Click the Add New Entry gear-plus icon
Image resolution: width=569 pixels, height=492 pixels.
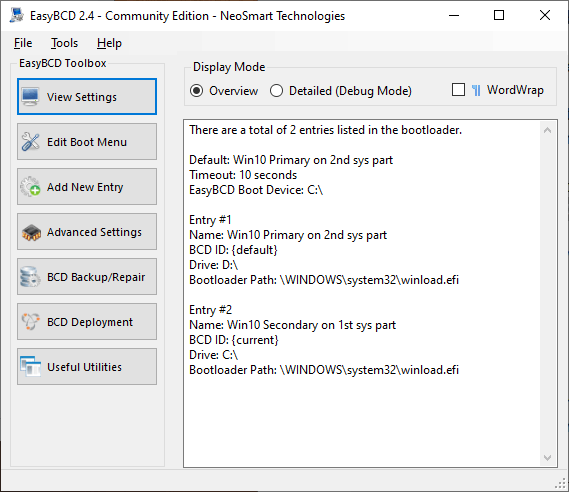click(30, 186)
